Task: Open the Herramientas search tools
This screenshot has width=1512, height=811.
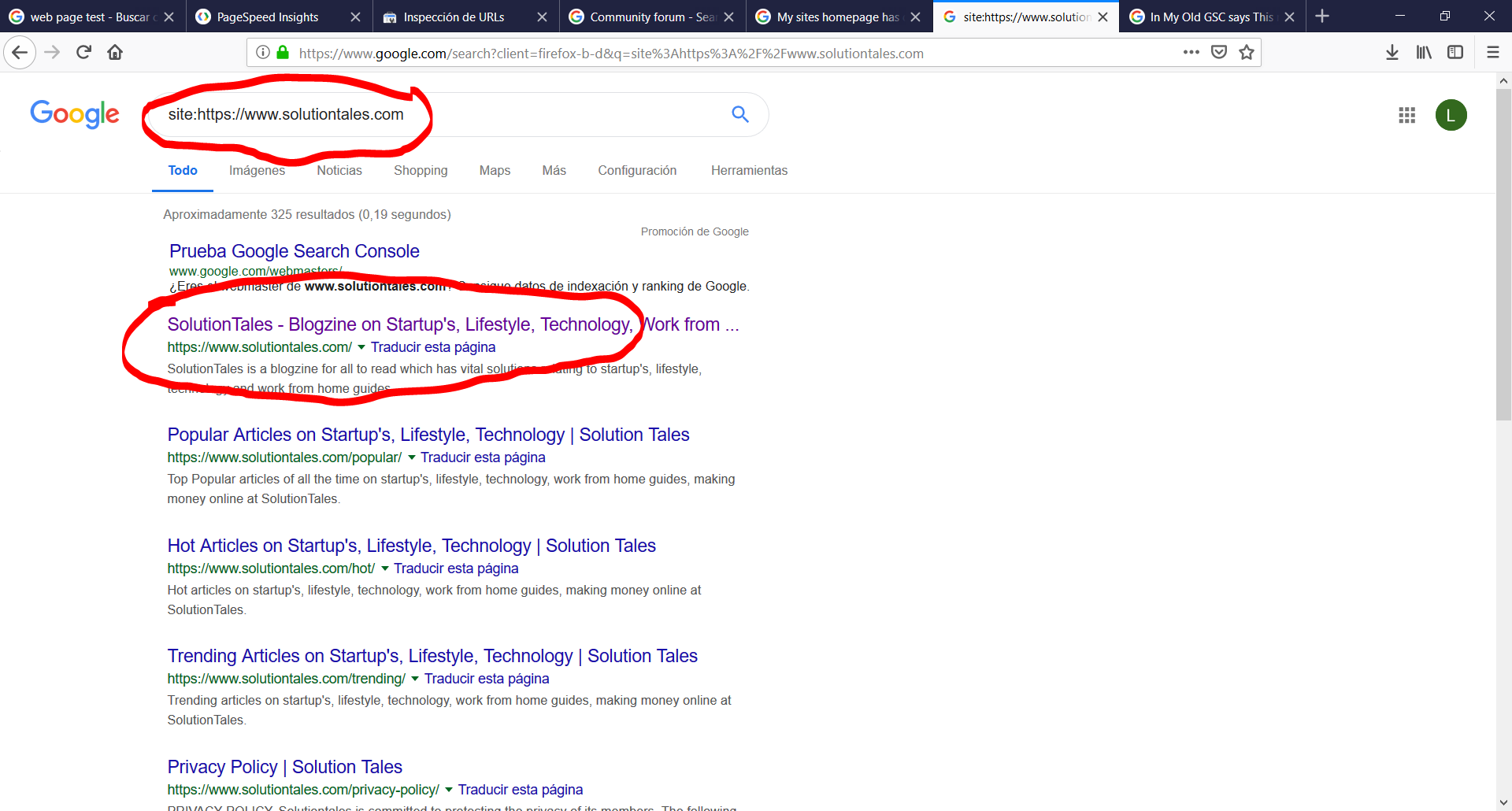Action: tap(749, 170)
